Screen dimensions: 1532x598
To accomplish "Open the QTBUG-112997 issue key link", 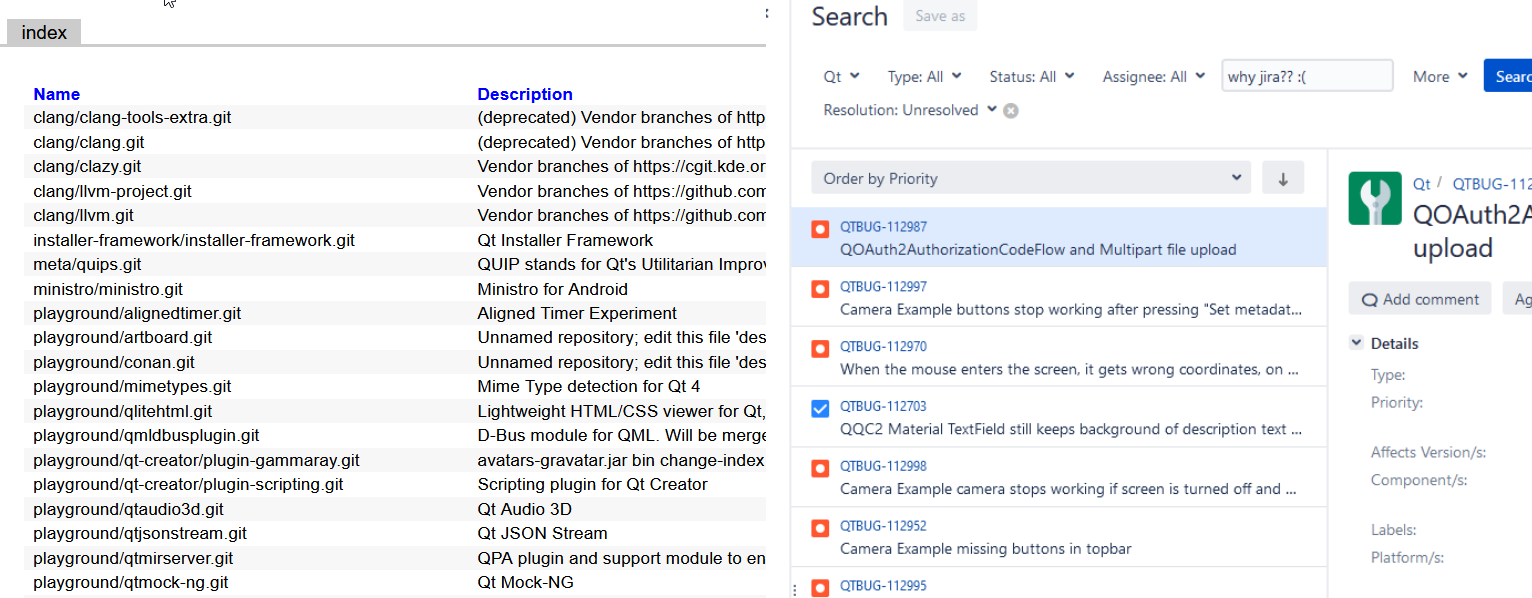I will pos(883,288).
